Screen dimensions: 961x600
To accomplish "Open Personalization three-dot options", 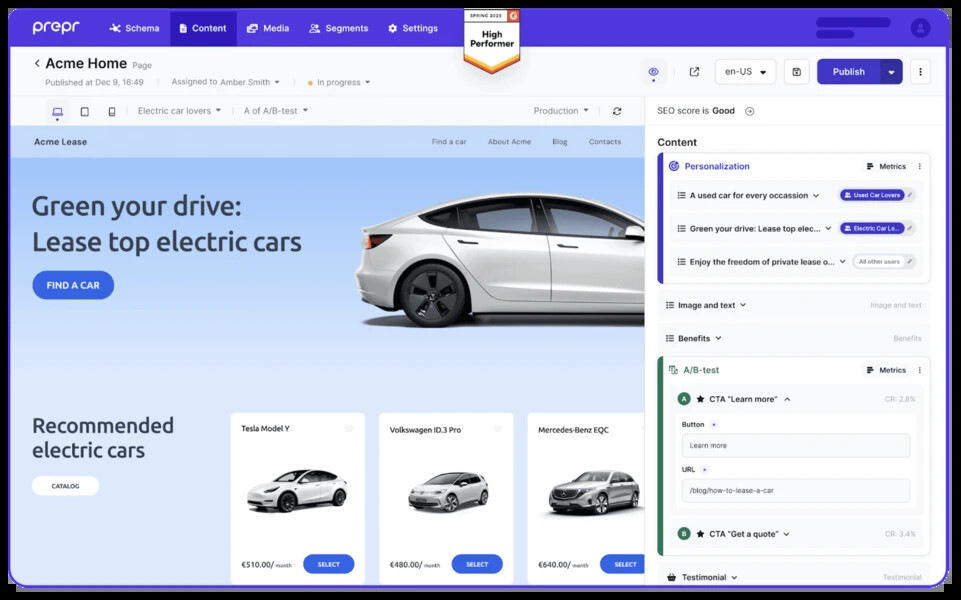I will click(919, 166).
